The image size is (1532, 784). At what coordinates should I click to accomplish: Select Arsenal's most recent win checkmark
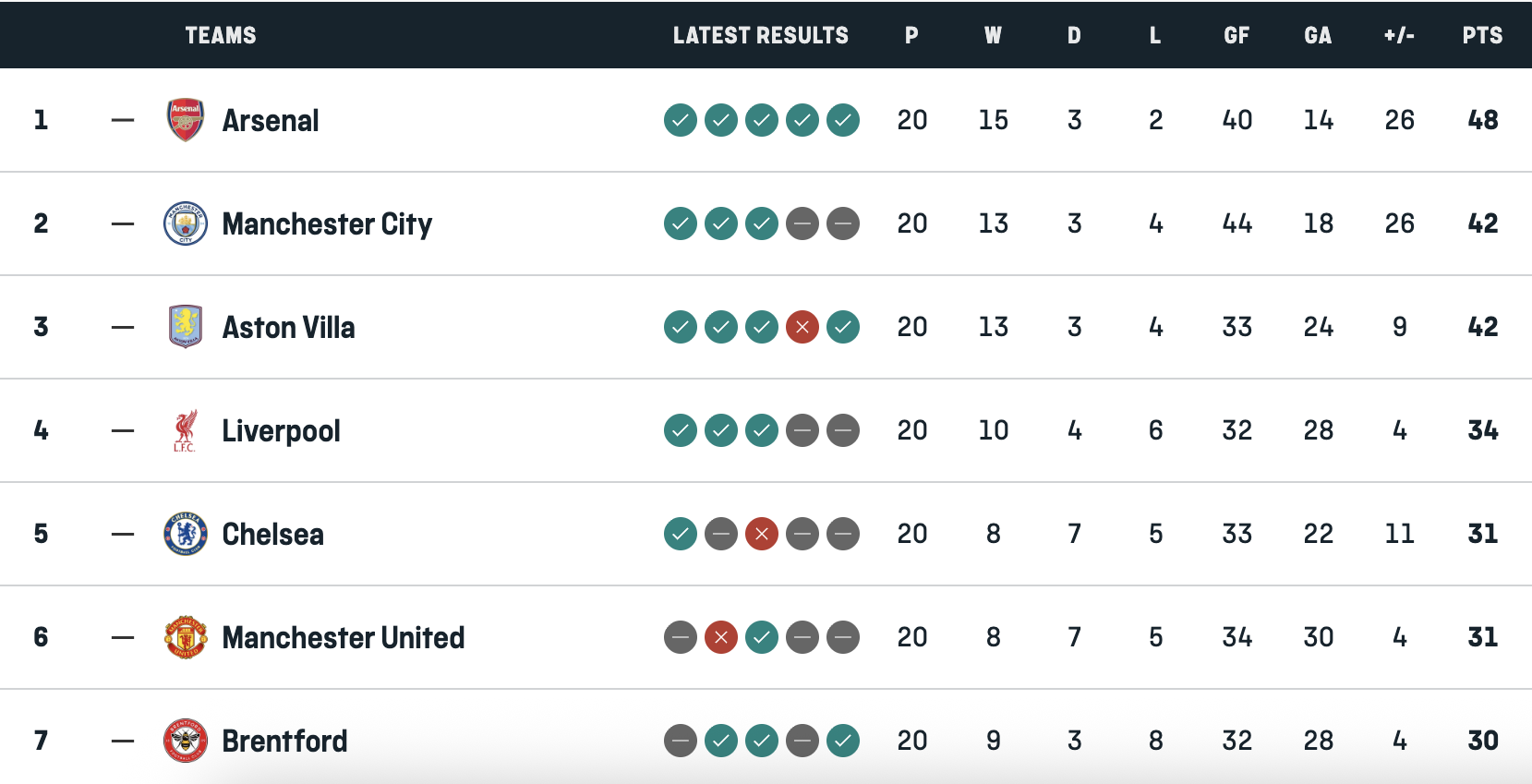tap(843, 119)
